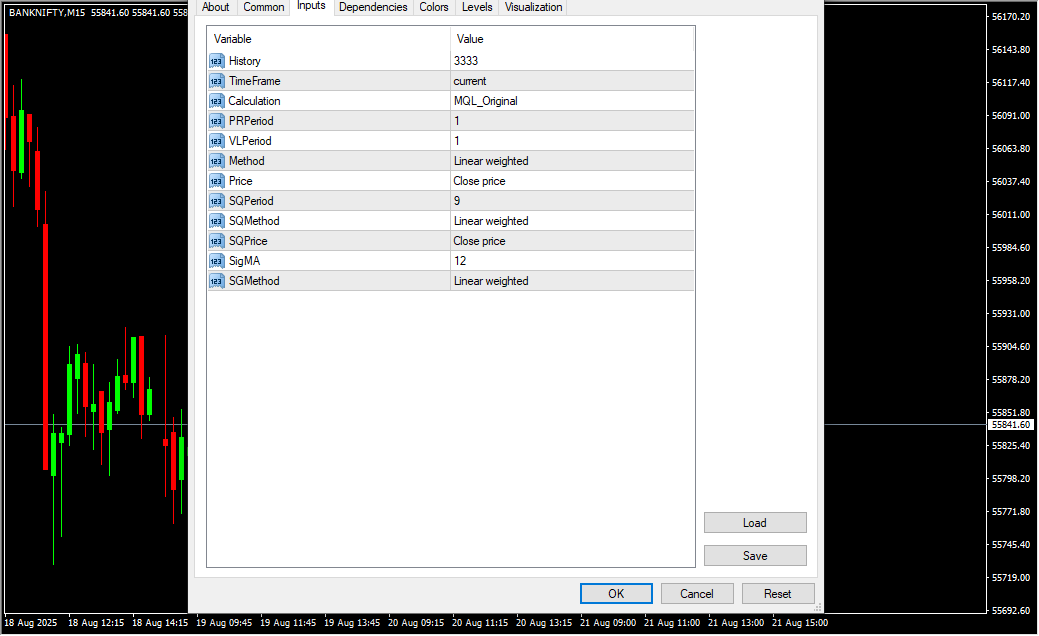Reset inputs with the Reset button
Screen dimensions: 1039x636
click(x=778, y=594)
